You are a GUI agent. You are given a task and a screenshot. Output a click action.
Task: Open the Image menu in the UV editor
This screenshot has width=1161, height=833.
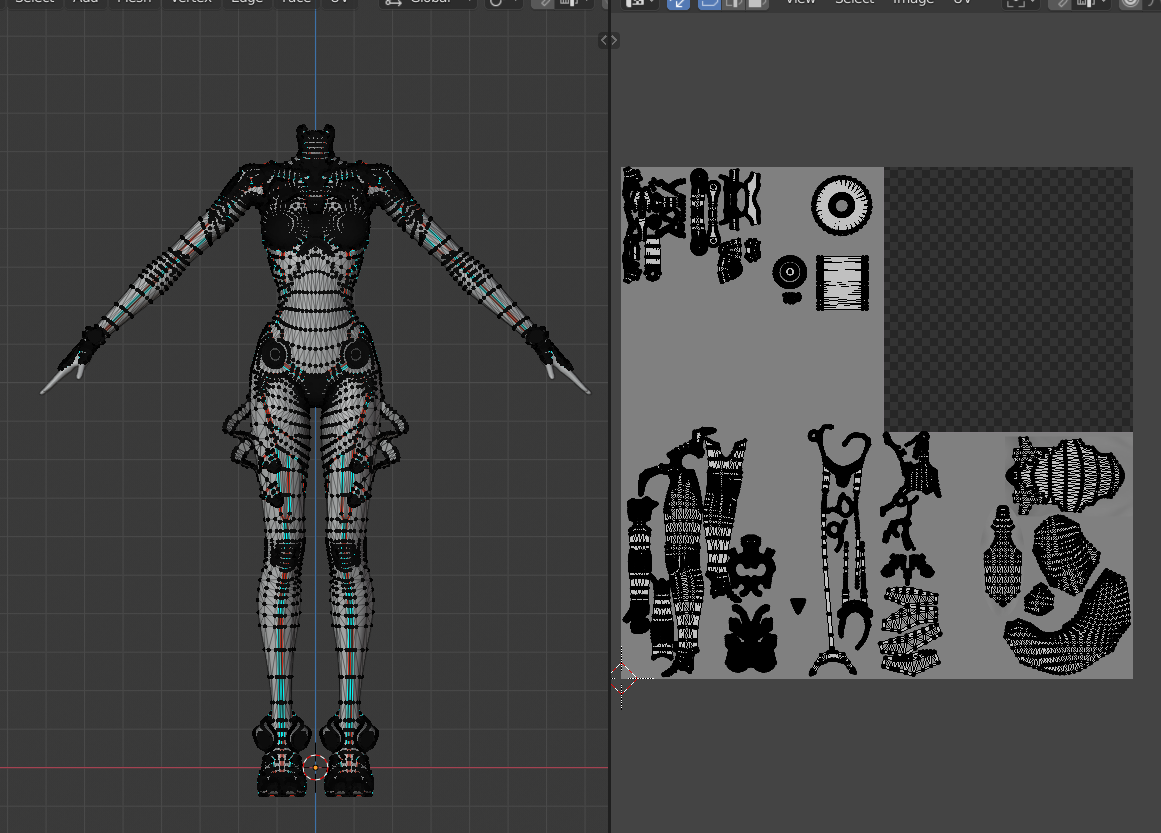click(913, 2)
